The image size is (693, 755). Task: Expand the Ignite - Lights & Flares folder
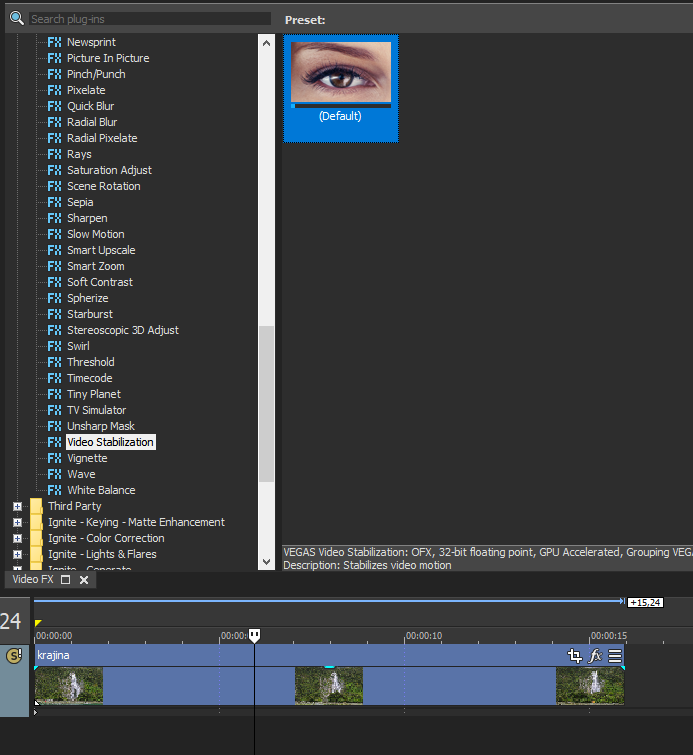click(17, 554)
